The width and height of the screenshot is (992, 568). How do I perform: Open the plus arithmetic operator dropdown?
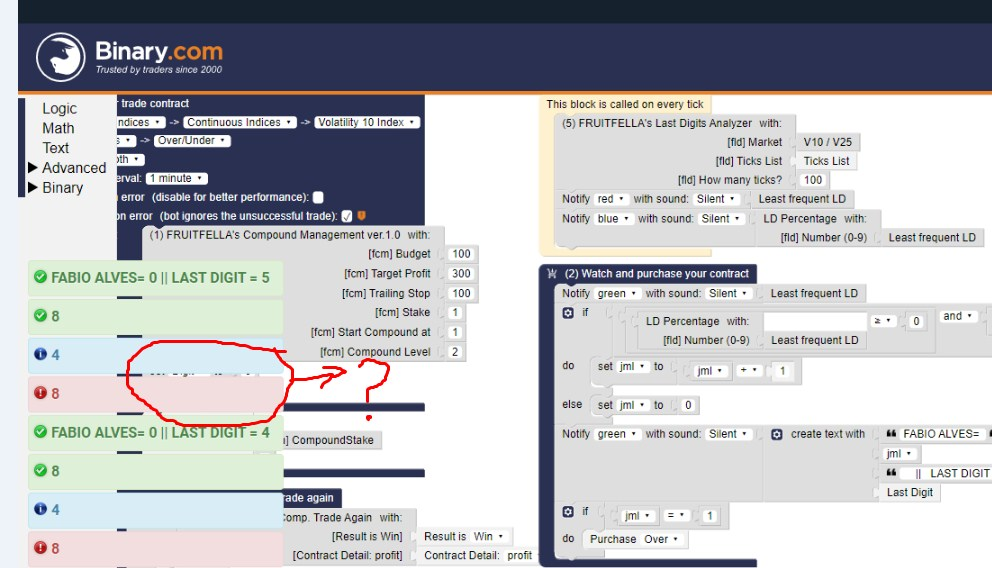click(x=748, y=370)
